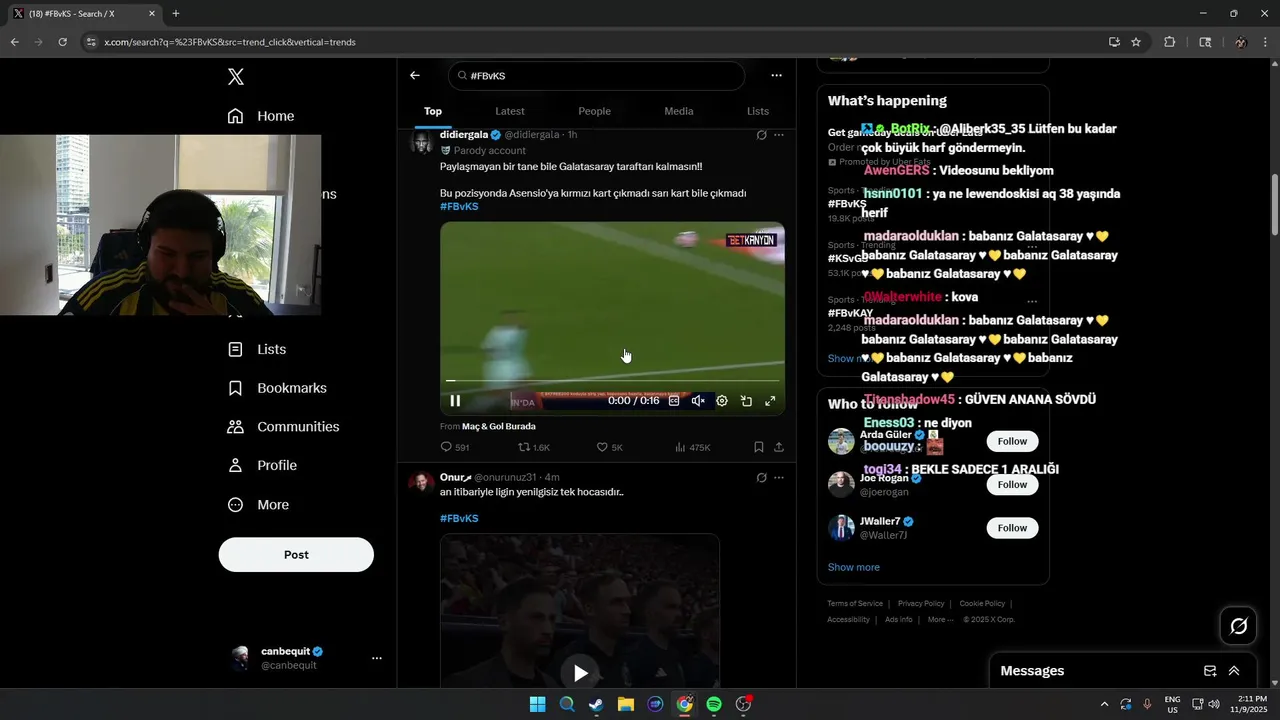Viewport: 1280px width, 720px height.
Task: Pause the playing video
Action: click(x=455, y=401)
